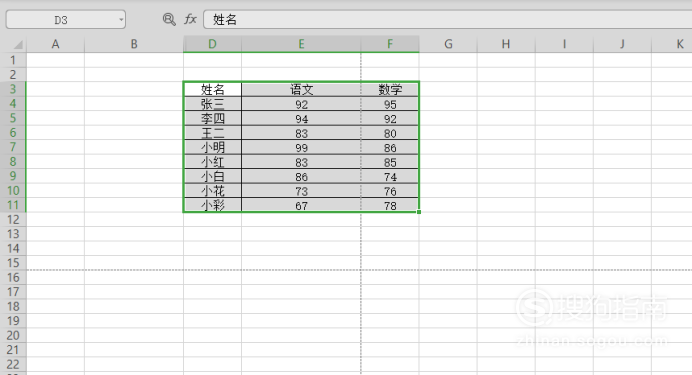Select column E header

click(x=301, y=44)
